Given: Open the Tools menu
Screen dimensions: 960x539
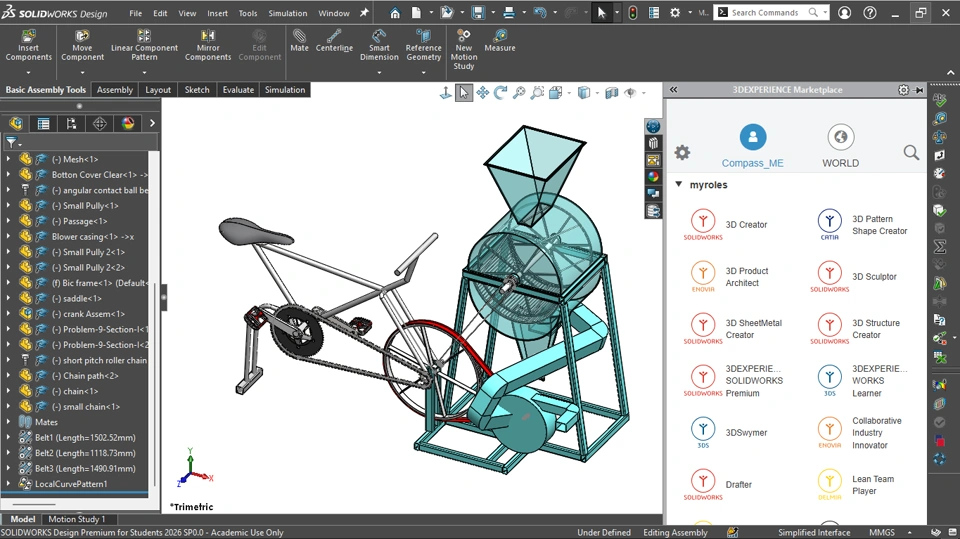Looking at the screenshot, I should [x=248, y=13].
